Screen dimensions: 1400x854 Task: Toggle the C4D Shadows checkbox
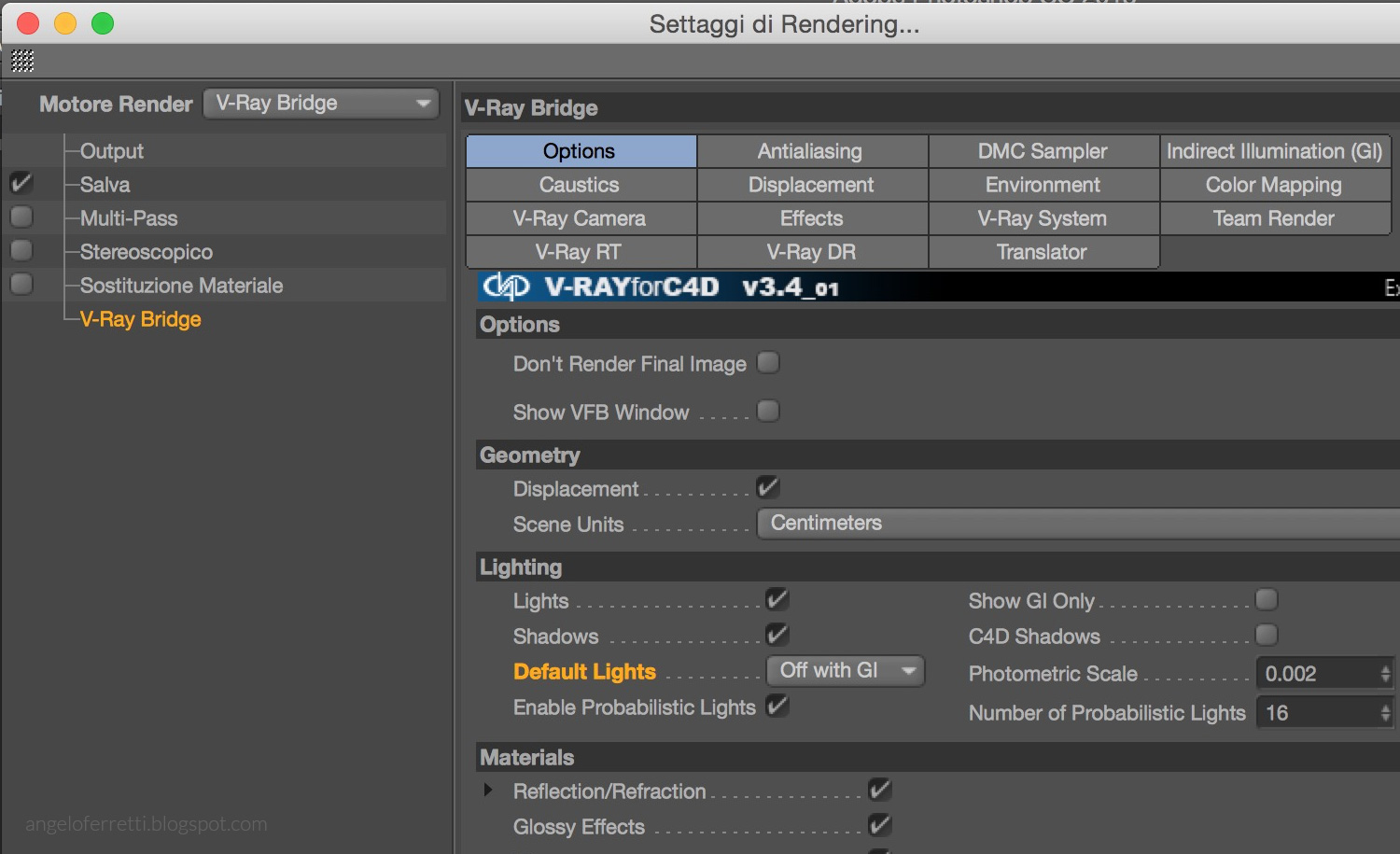(x=1267, y=635)
